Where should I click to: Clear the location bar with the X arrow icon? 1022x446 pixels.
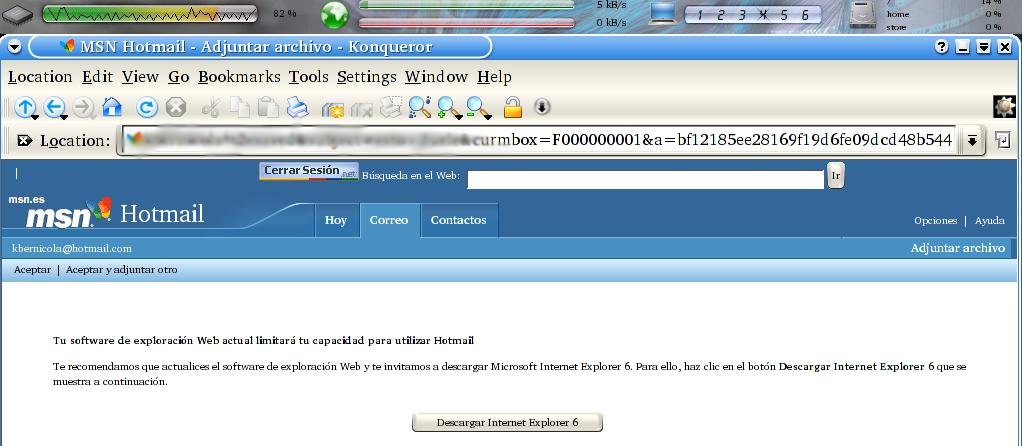(25, 140)
